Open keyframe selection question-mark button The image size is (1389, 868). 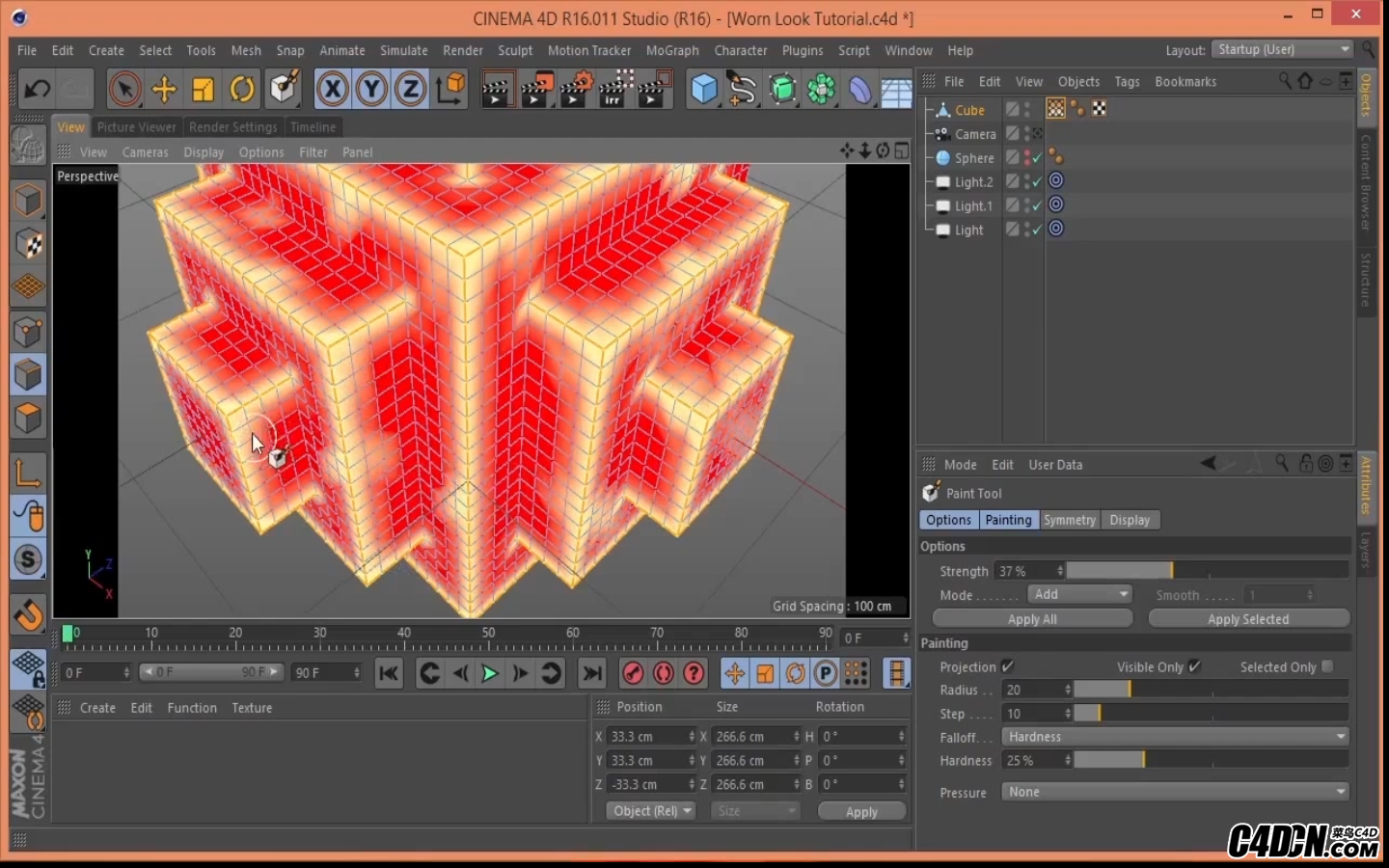pyautogui.click(x=694, y=673)
